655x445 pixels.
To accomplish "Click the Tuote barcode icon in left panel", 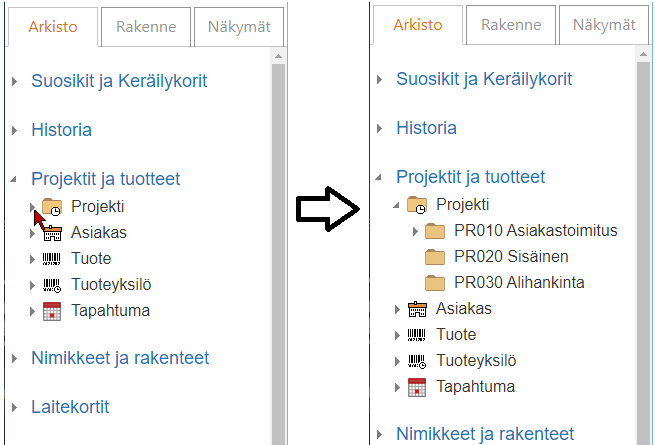I will coord(52,259).
